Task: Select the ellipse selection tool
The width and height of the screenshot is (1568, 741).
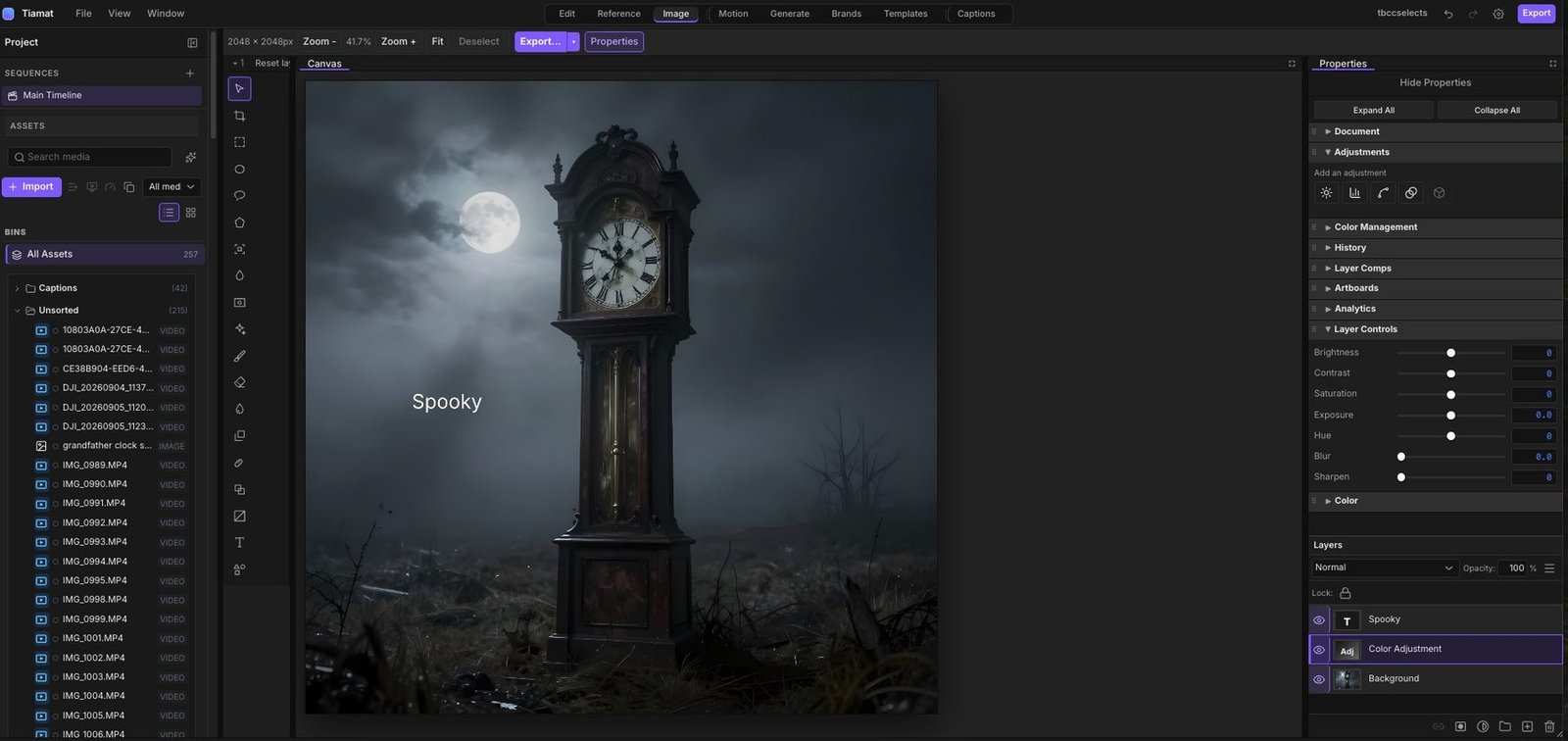Action: (239, 169)
